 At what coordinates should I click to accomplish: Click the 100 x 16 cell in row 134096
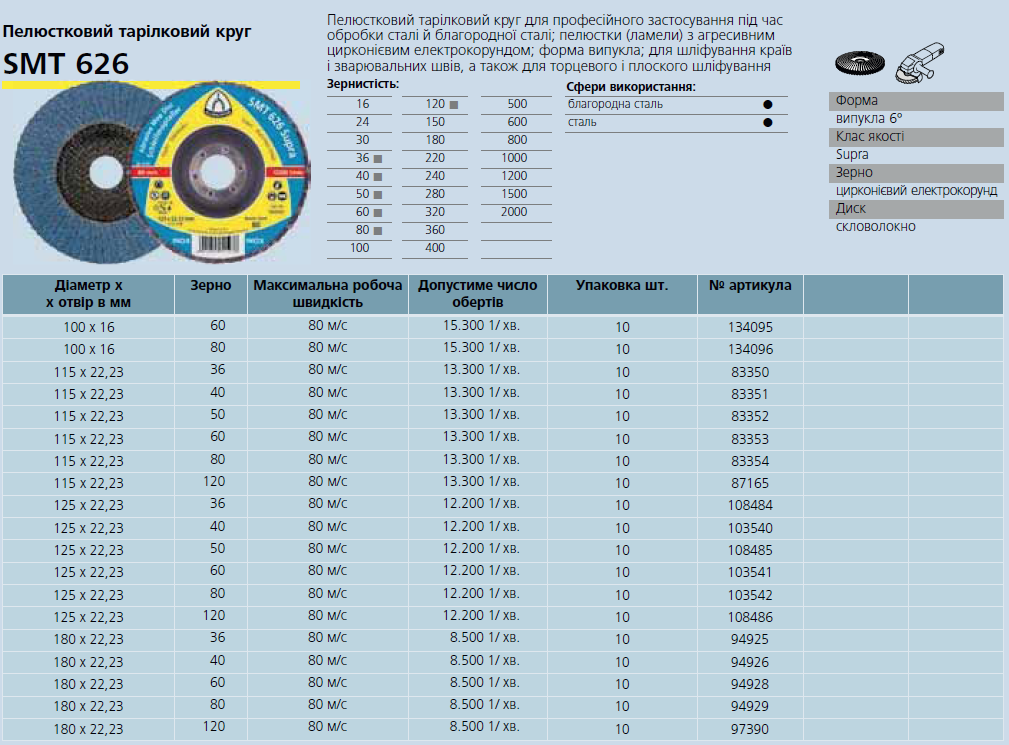(x=89, y=349)
